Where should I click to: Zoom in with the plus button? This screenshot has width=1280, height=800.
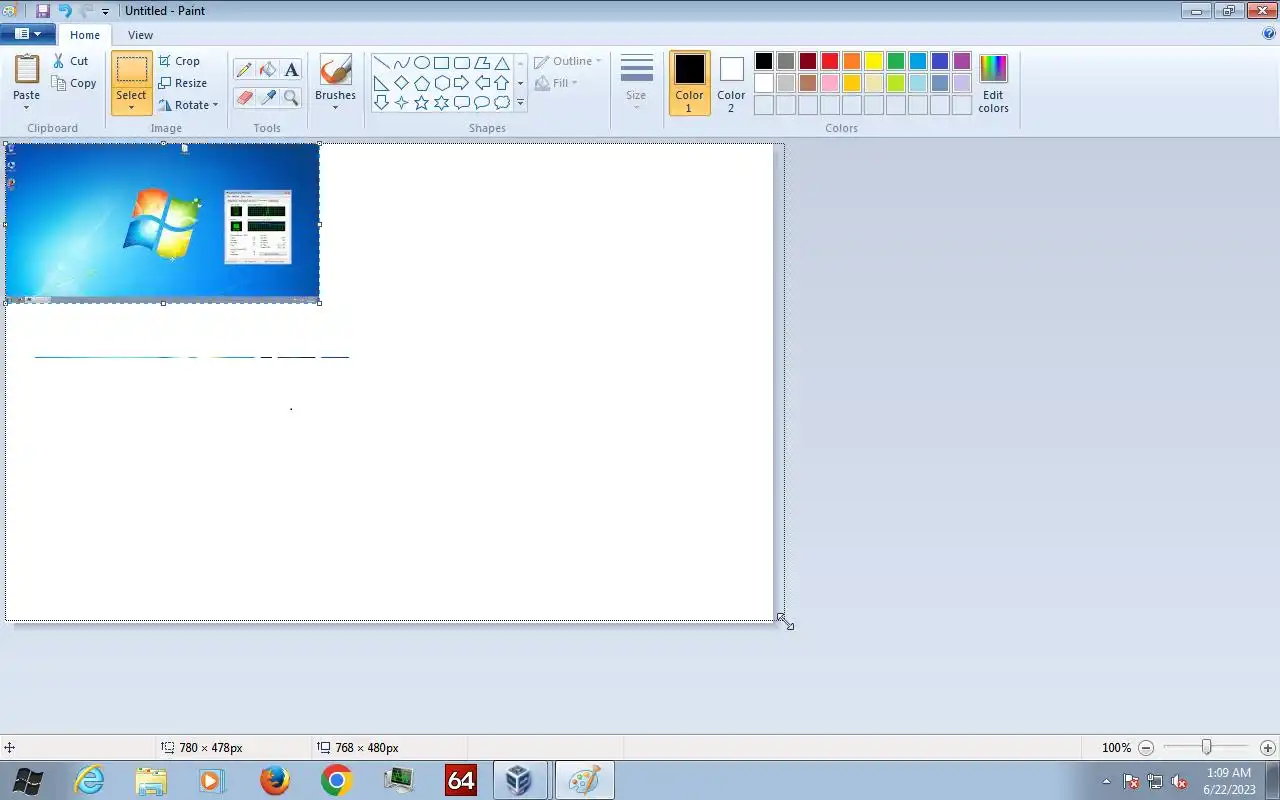(x=1268, y=747)
